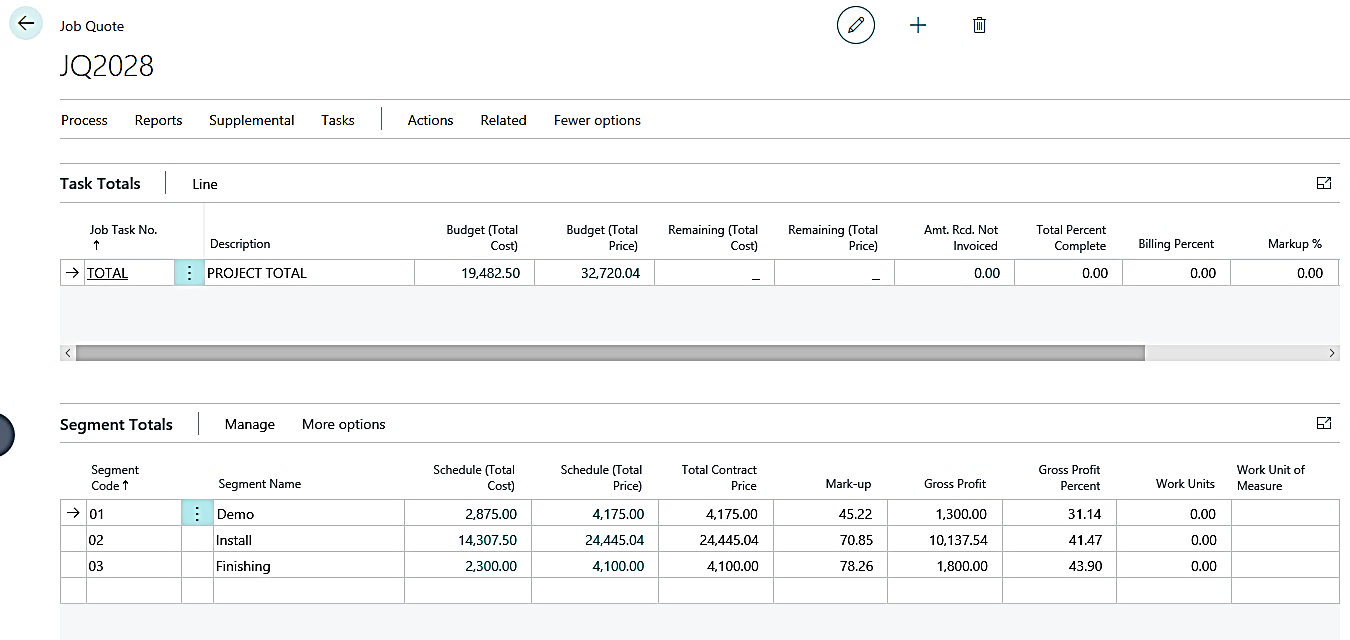Click the plus icon to create new
Viewport: 1350px width, 640px height.
pyautogui.click(x=917, y=26)
